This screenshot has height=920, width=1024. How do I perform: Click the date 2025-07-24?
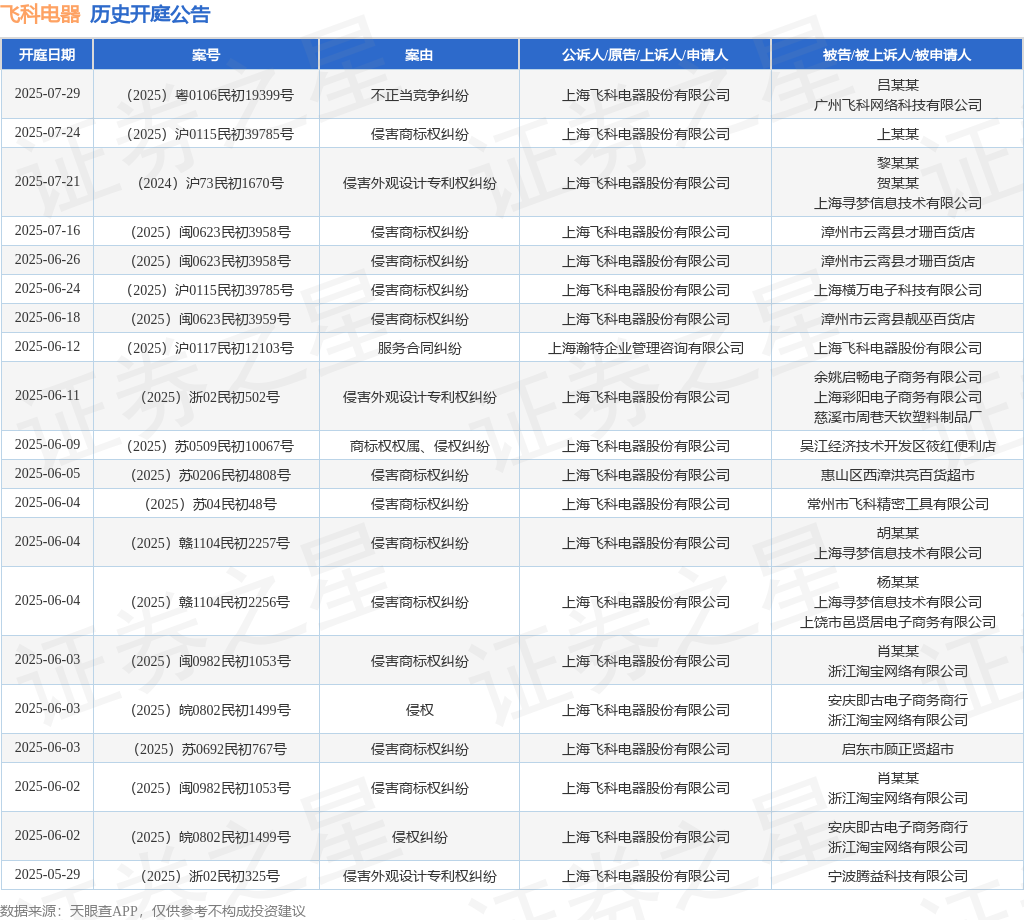coord(48,133)
